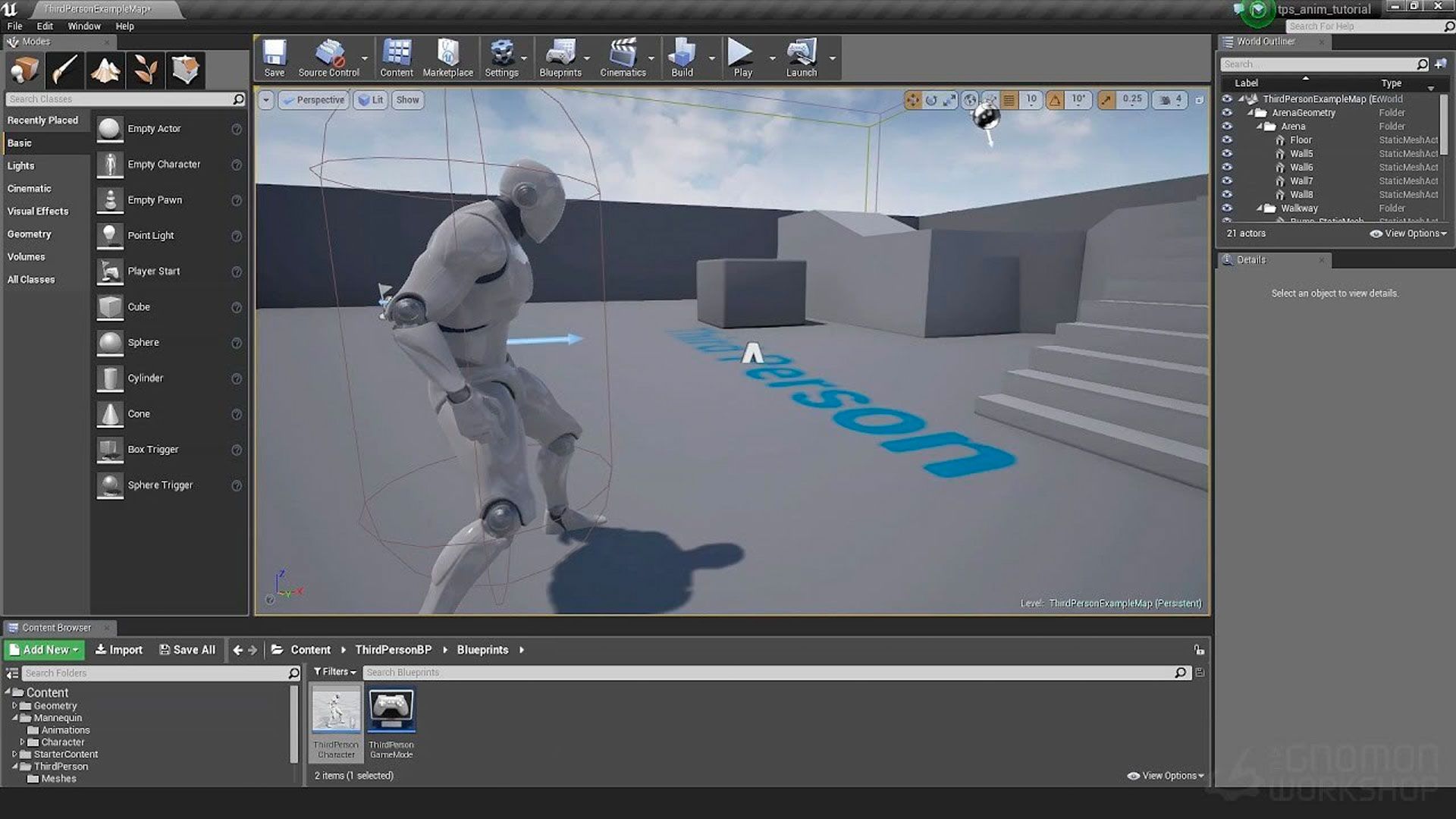Screen dimensions: 1456x819
Task: Switch to the Recently Placed category
Action: pyautogui.click(x=42, y=120)
